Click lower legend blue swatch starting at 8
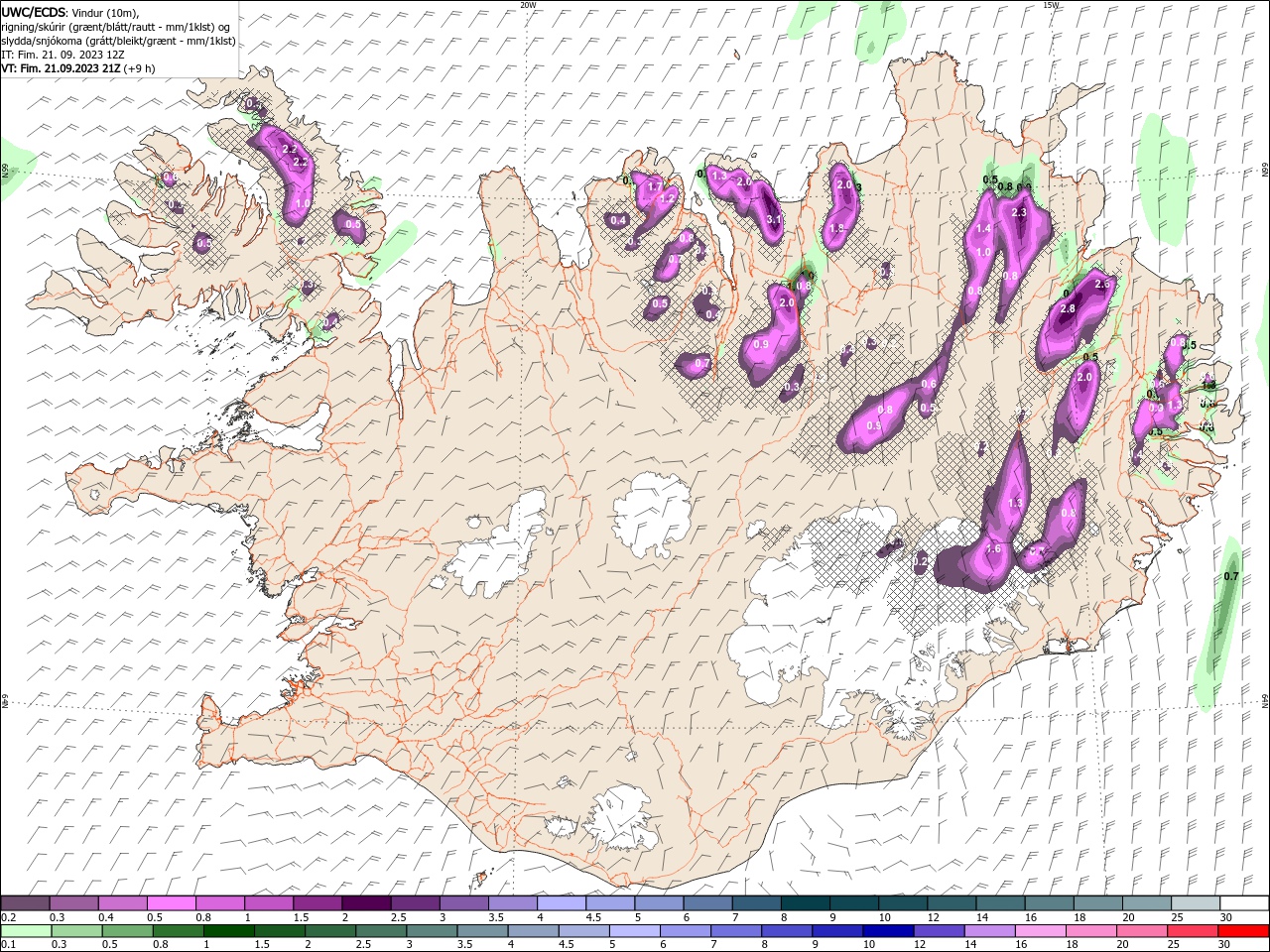 tap(788, 931)
